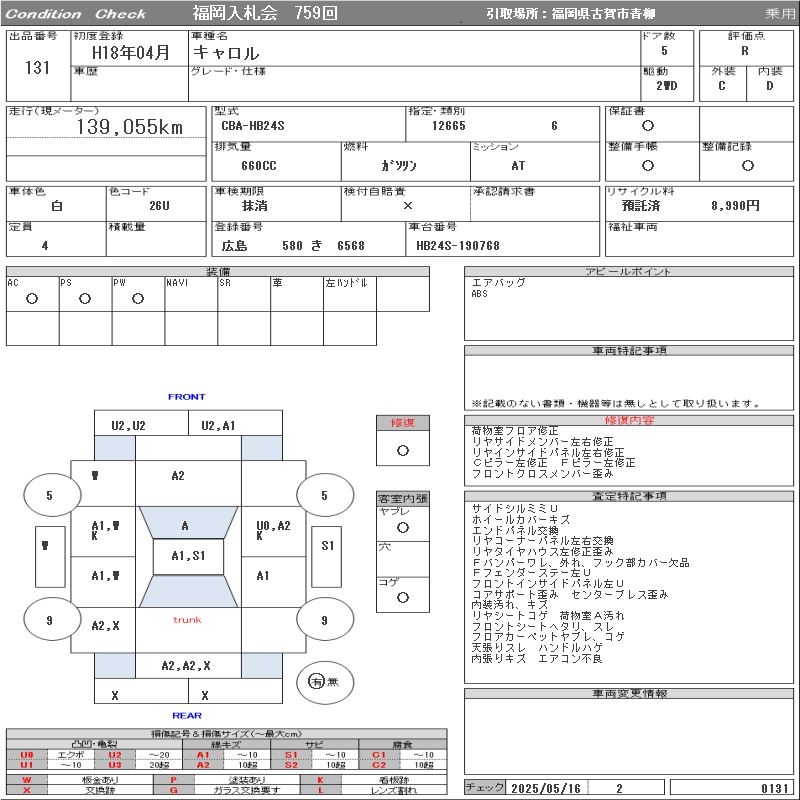The width and height of the screenshot is (800, 800).
Task: Select the trunk area in car diagram
Action: pos(187,620)
